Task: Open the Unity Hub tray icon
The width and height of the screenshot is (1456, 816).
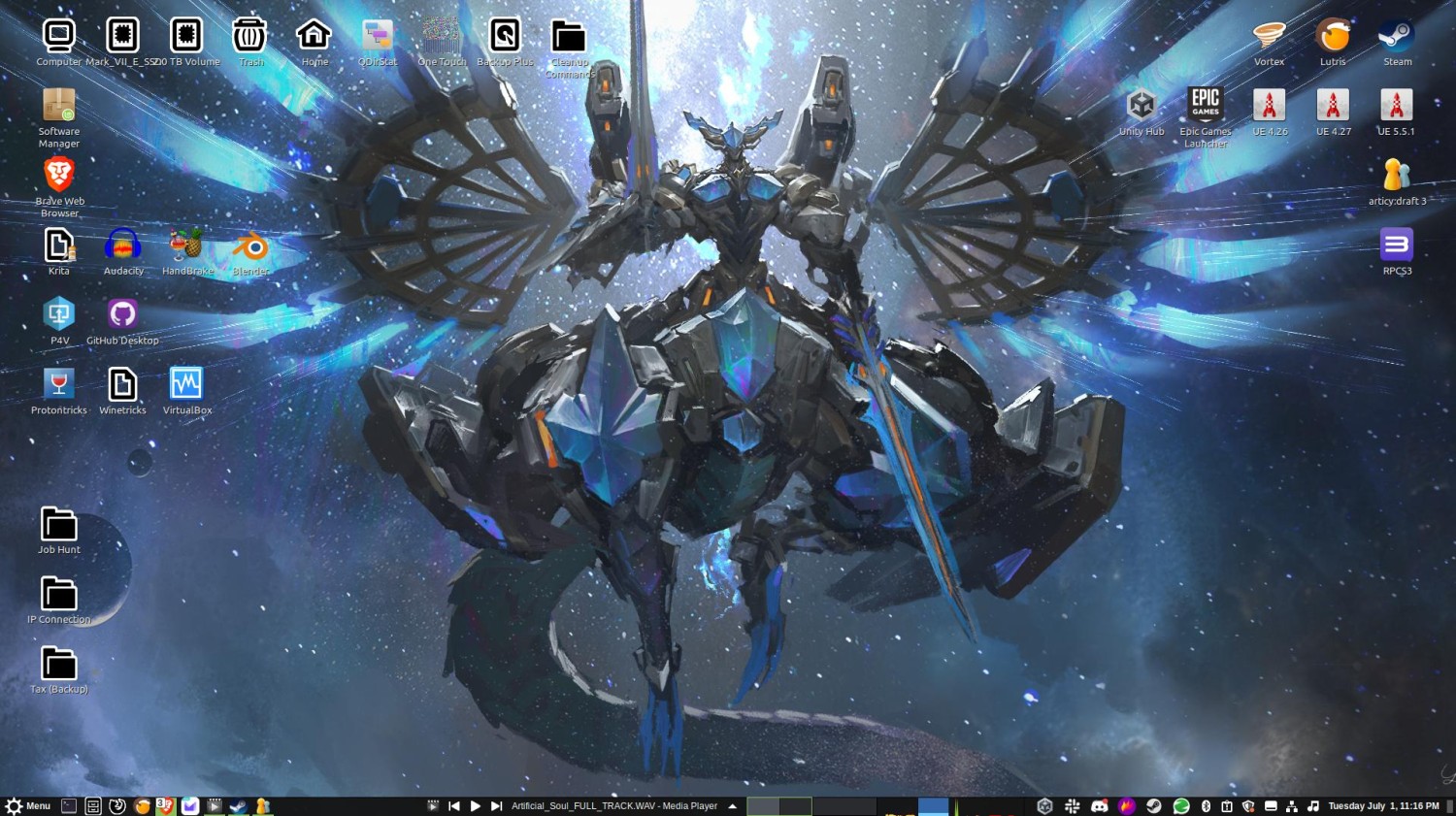Action: (x=1045, y=806)
